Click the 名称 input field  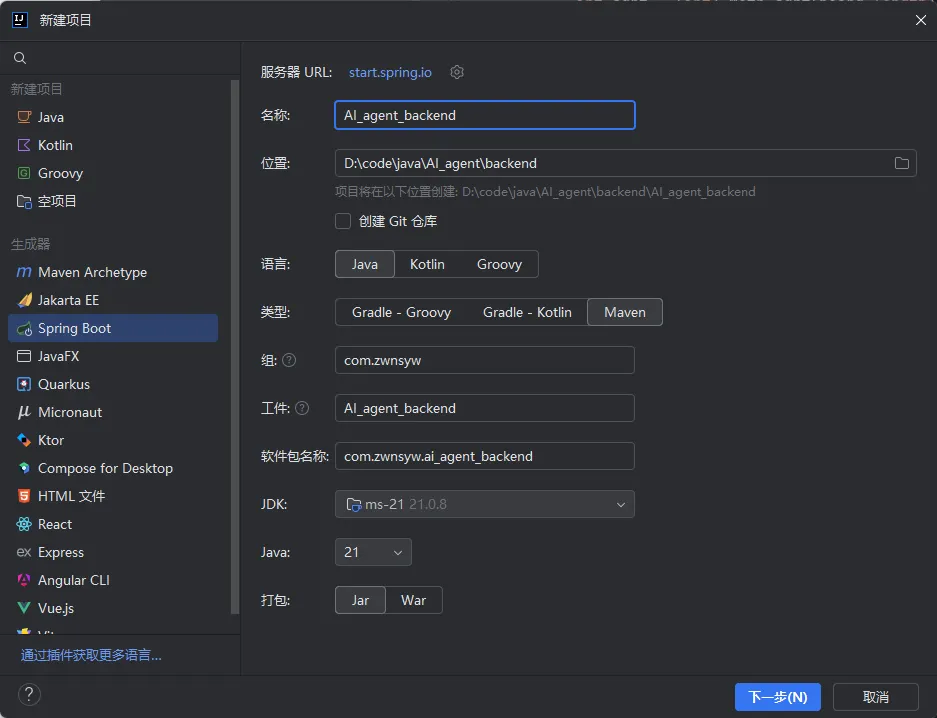485,115
